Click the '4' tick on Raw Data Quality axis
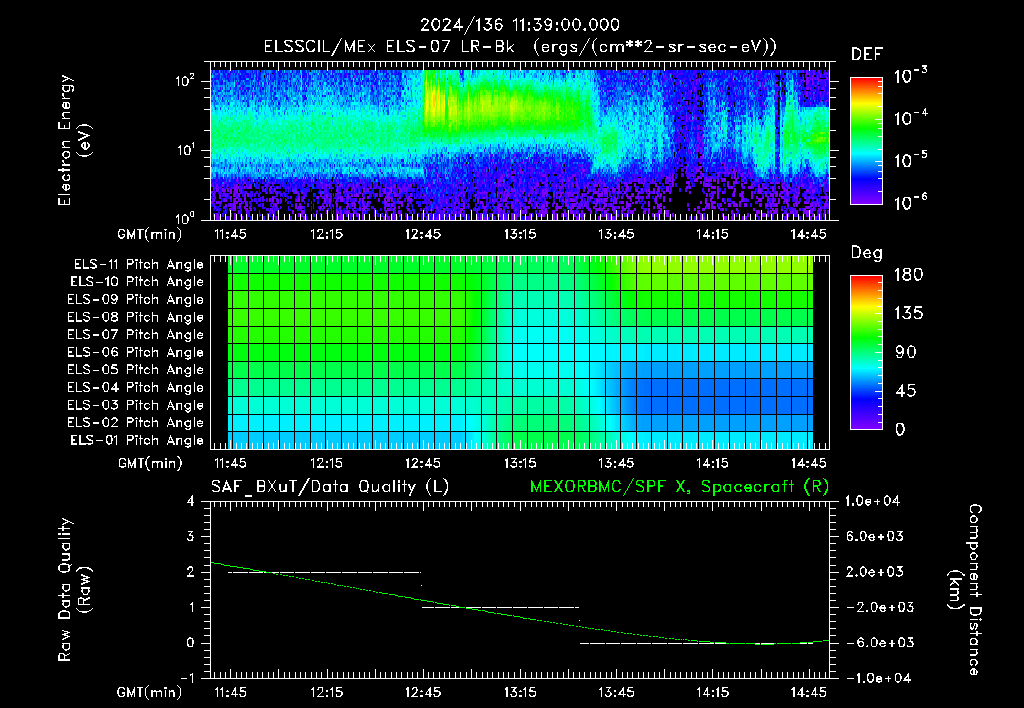 pos(191,501)
